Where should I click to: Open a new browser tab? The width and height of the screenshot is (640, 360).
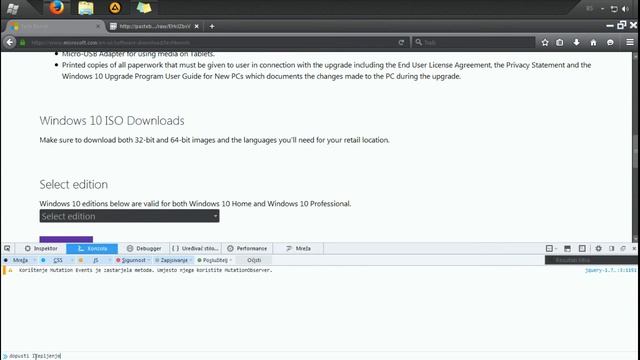[x=212, y=27]
